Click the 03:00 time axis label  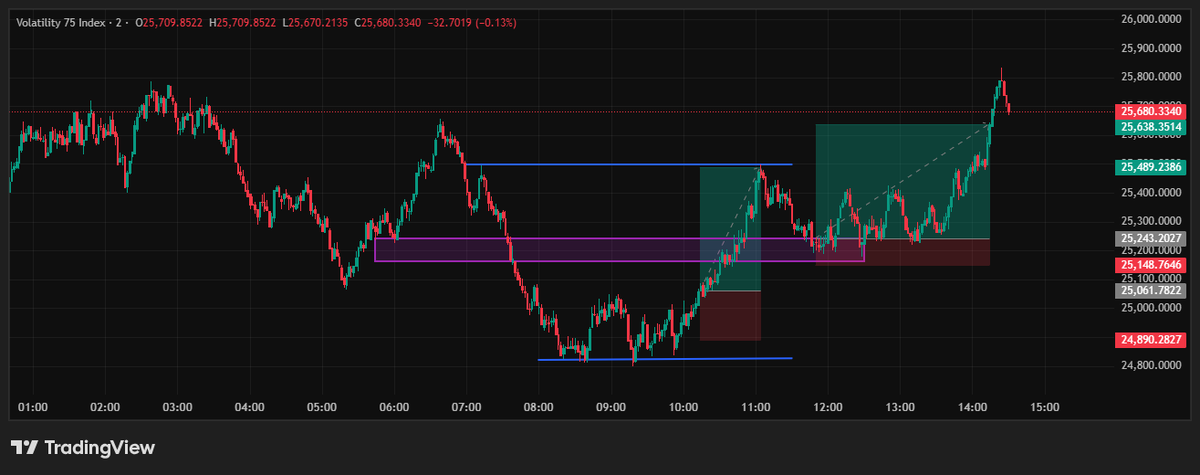tap(177, 407)
